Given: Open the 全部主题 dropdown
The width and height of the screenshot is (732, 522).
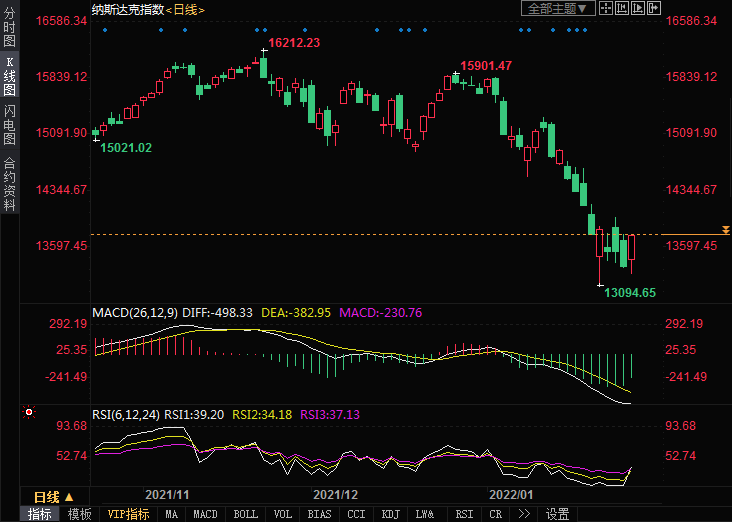Looking at the screenshot, I should pos(558,8).
